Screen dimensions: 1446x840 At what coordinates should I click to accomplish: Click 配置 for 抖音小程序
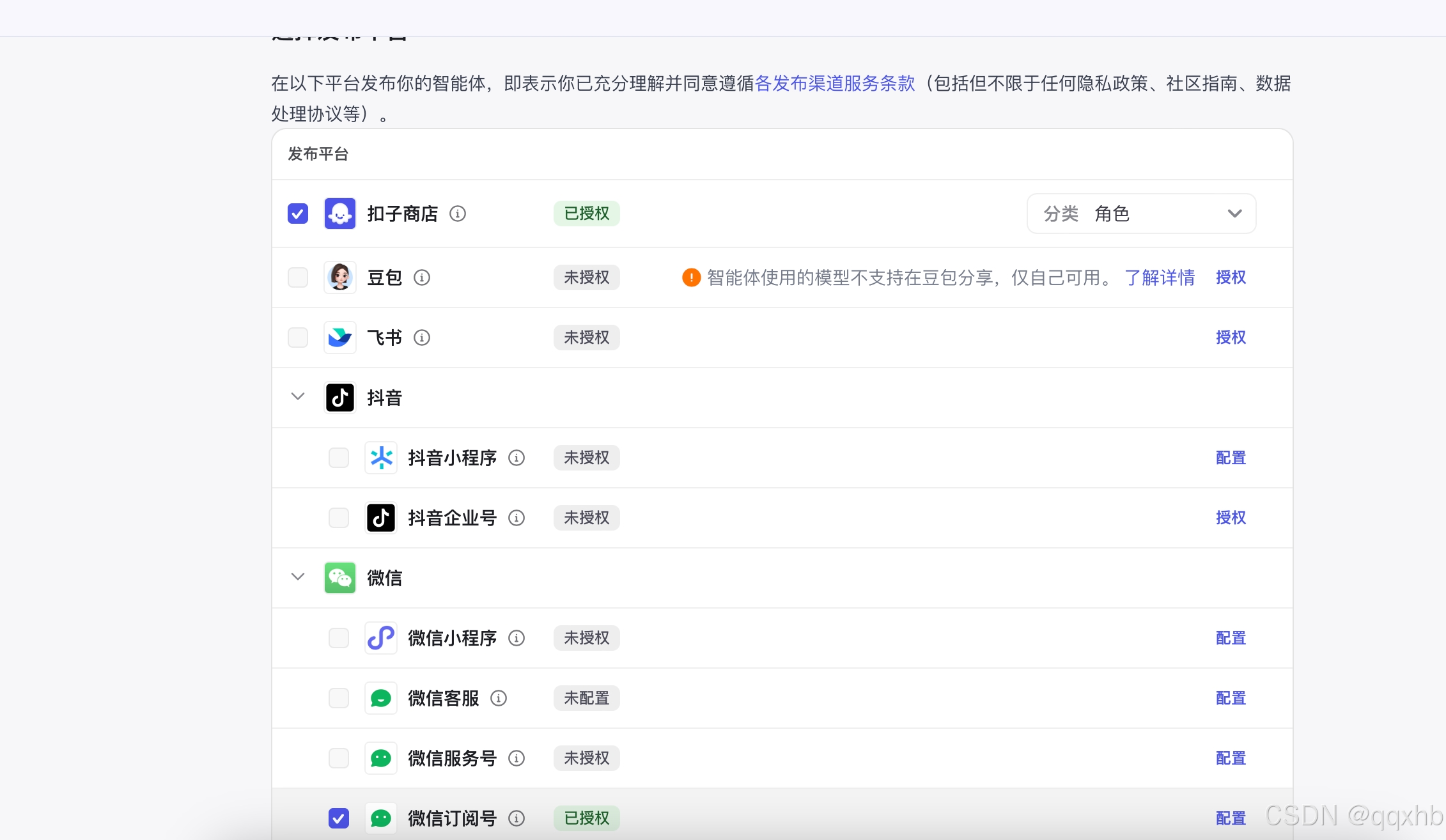[1231, 458]
